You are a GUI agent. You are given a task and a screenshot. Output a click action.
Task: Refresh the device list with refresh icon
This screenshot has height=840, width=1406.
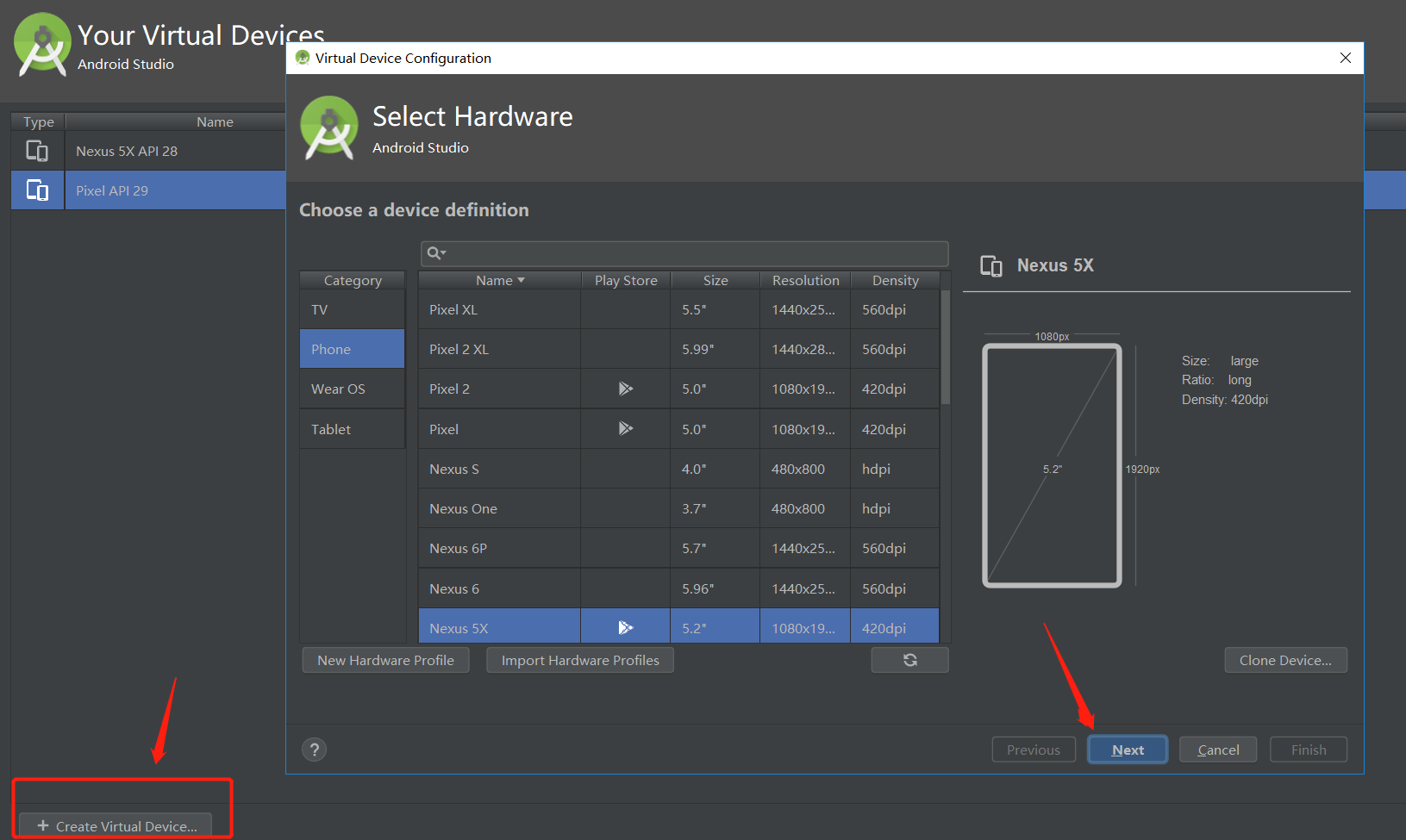(909, 660)
